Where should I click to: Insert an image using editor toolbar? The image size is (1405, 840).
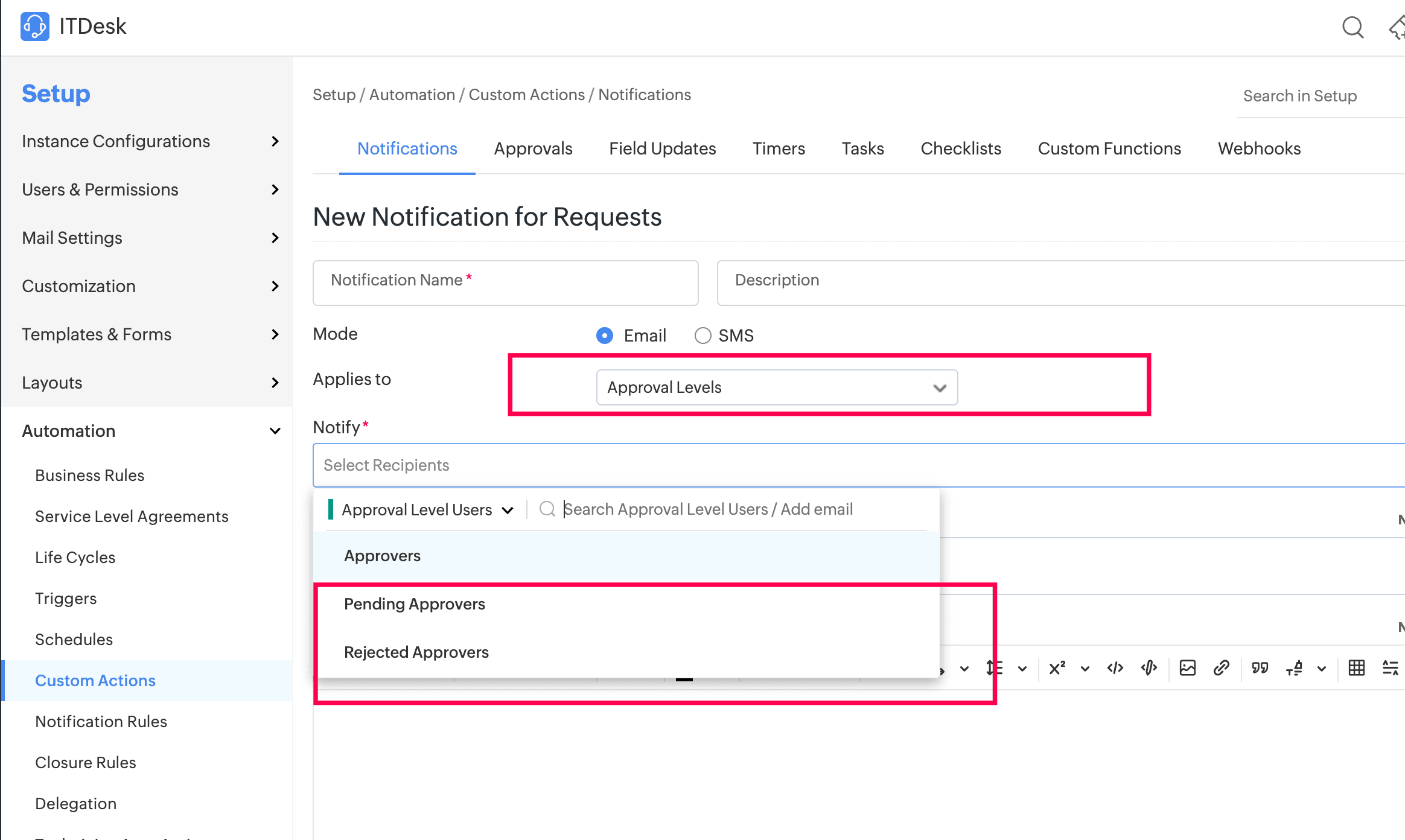point(1187,668)
